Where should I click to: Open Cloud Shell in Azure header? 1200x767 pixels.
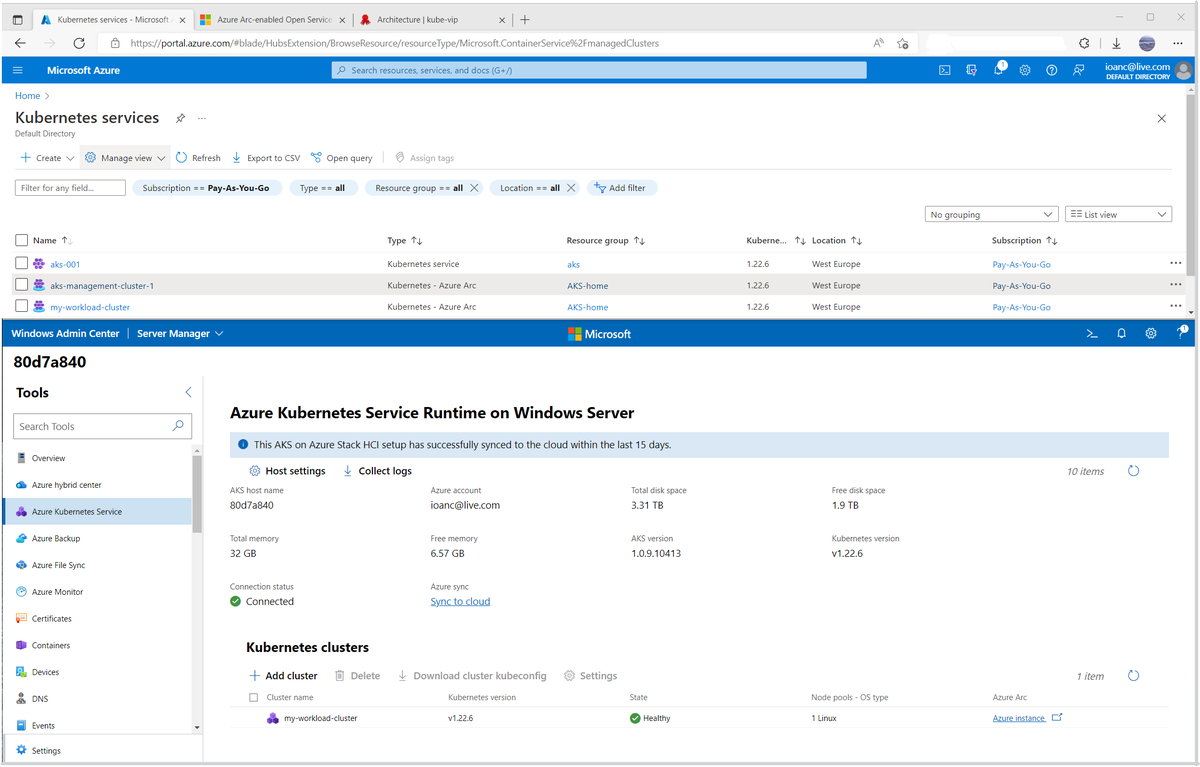945,70
